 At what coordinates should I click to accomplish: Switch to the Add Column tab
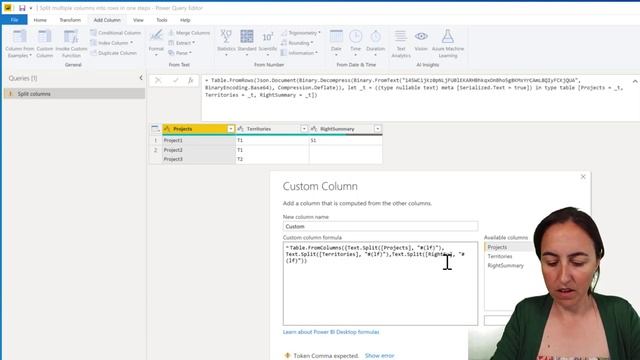pyautogui.click(x=107, y=20)
